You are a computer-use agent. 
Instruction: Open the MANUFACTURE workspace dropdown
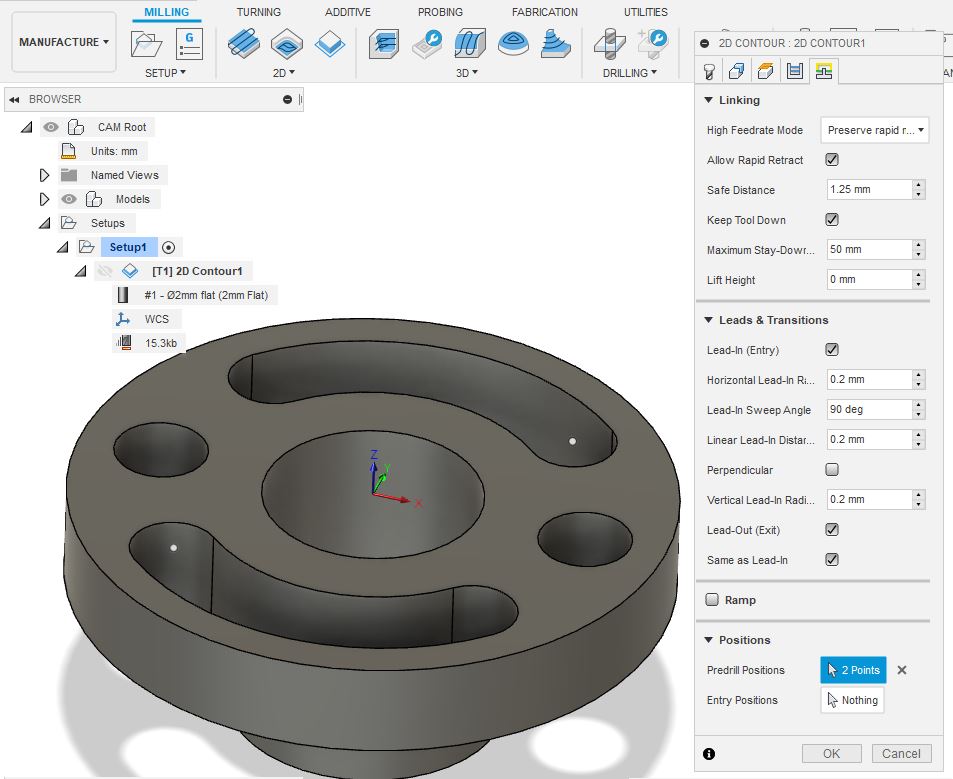[64, 42]
